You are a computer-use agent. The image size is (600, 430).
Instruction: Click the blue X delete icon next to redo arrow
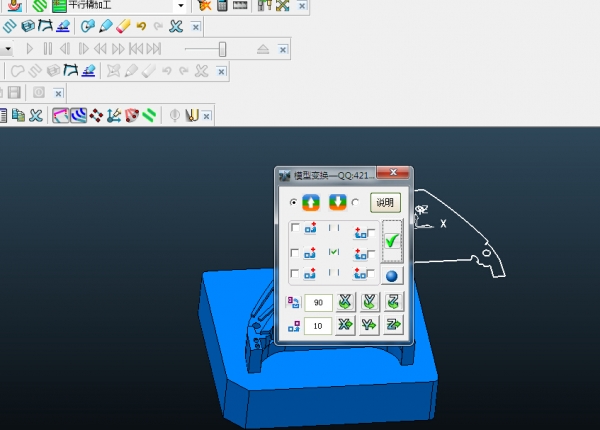point(176,26)
